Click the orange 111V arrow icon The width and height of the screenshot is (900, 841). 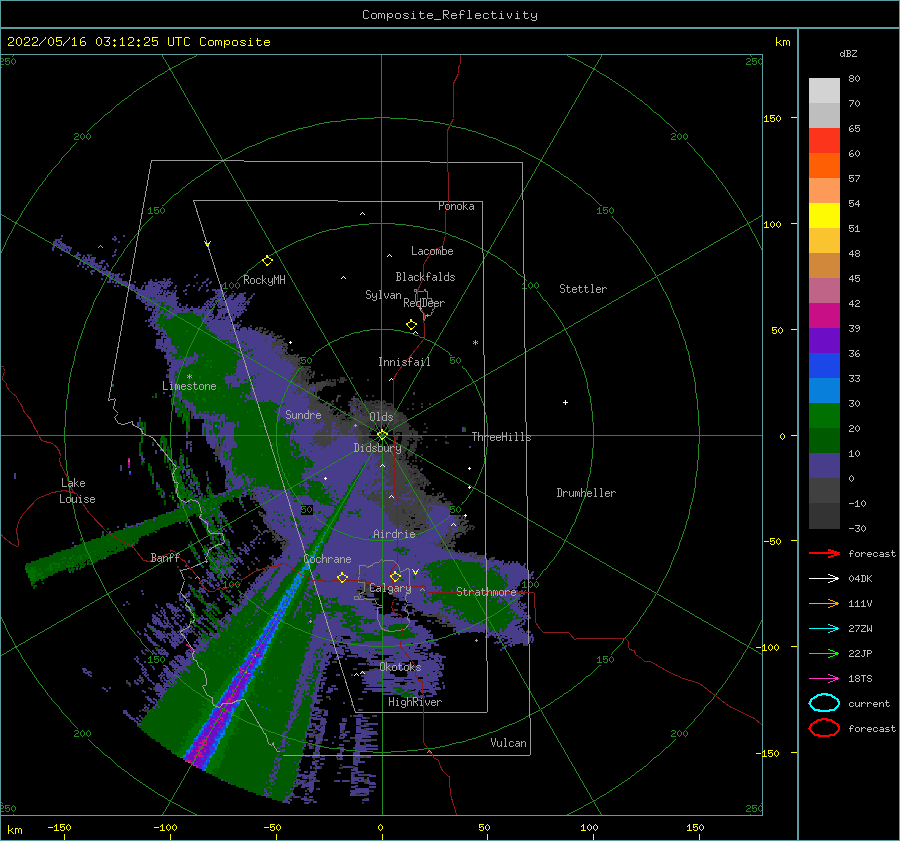[x=824, y=603]
